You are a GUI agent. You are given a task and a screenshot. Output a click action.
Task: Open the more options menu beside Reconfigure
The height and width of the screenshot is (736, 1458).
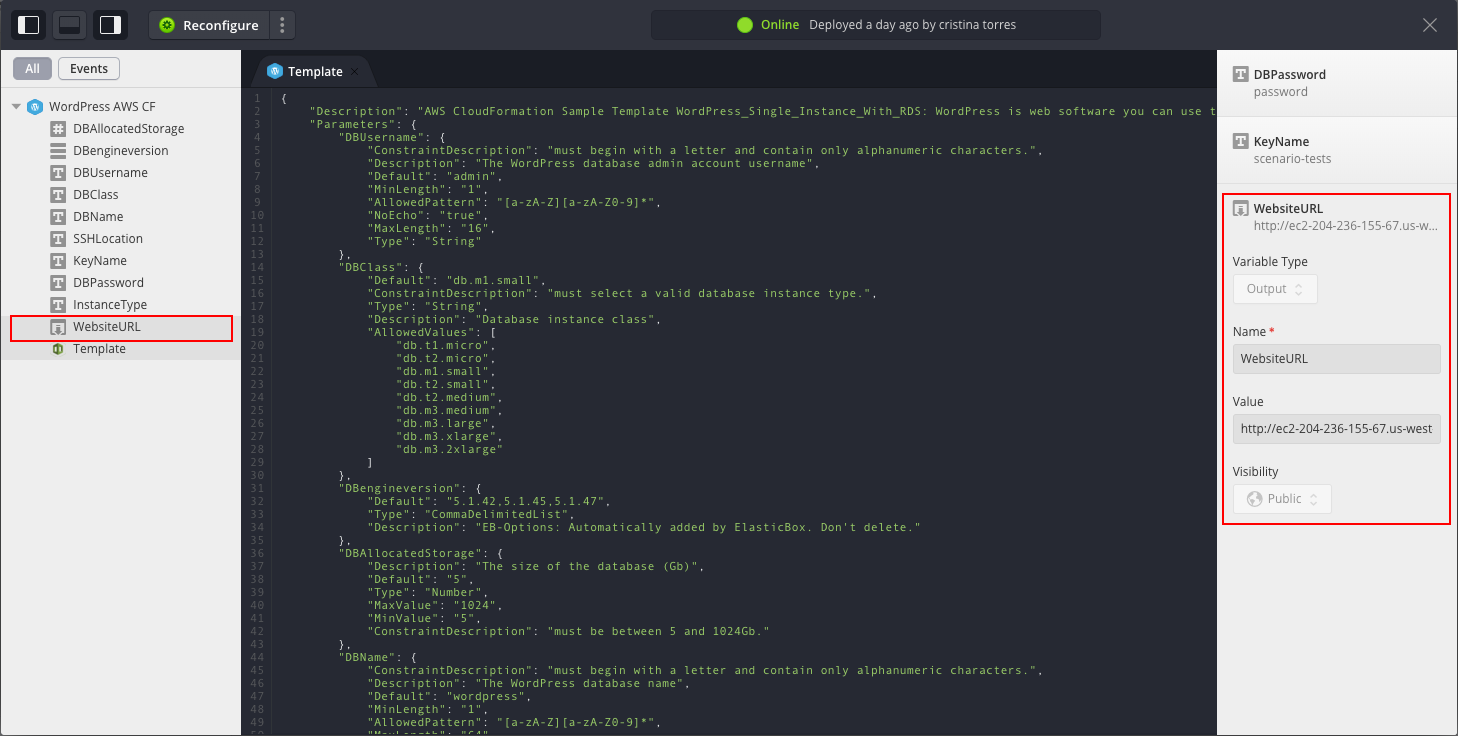click(x=283, y=25)
